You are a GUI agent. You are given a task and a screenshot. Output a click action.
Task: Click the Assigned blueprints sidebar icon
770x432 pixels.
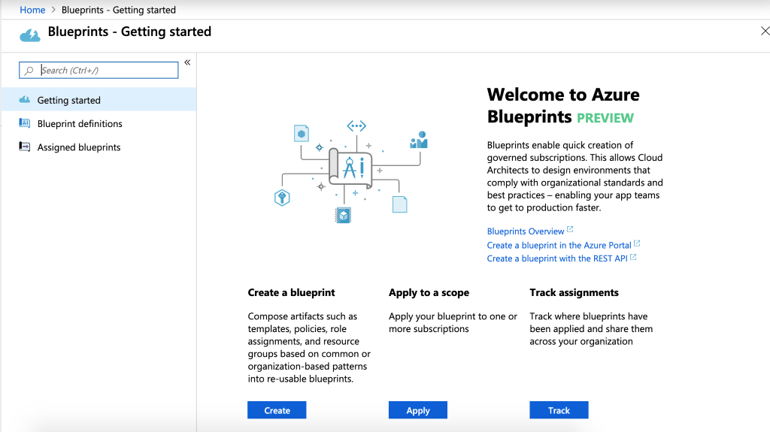[x=25, y=146]
